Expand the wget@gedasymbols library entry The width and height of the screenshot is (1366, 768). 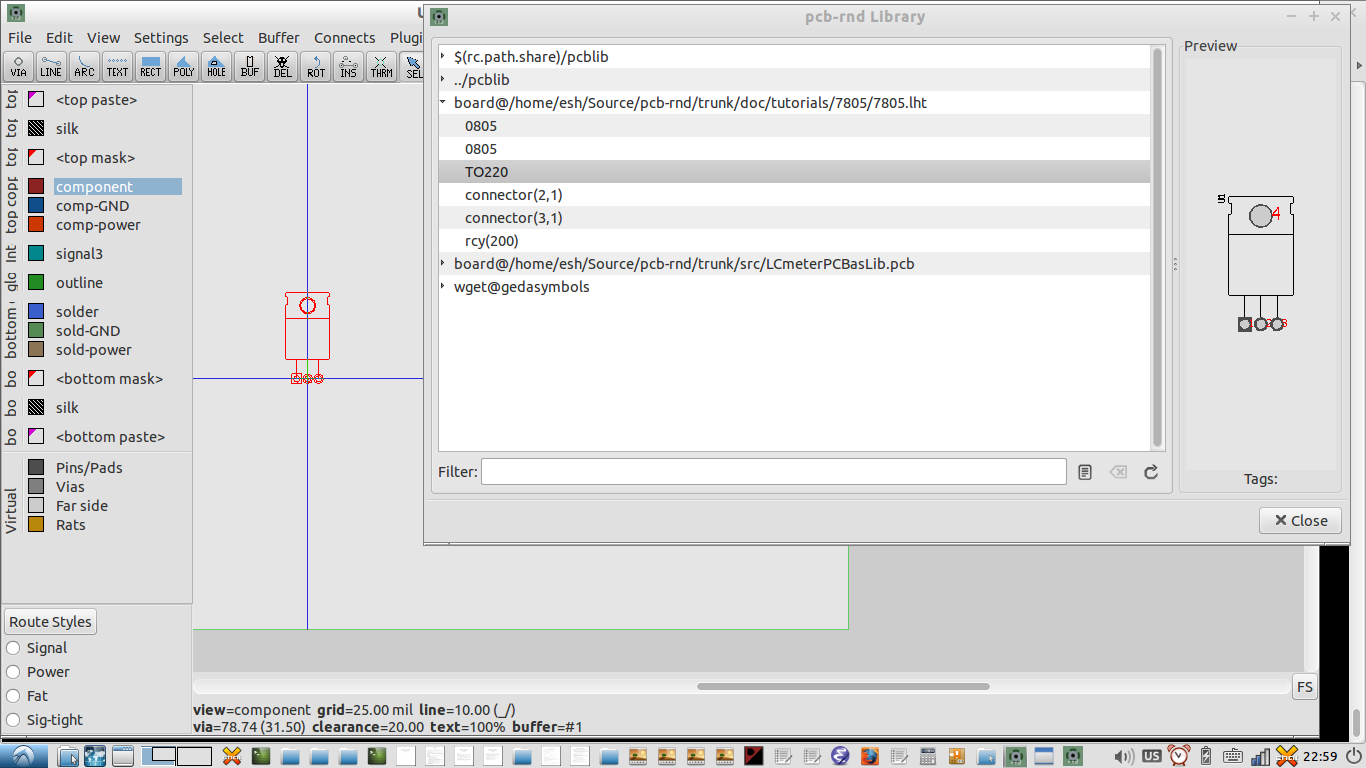(443, 287)
